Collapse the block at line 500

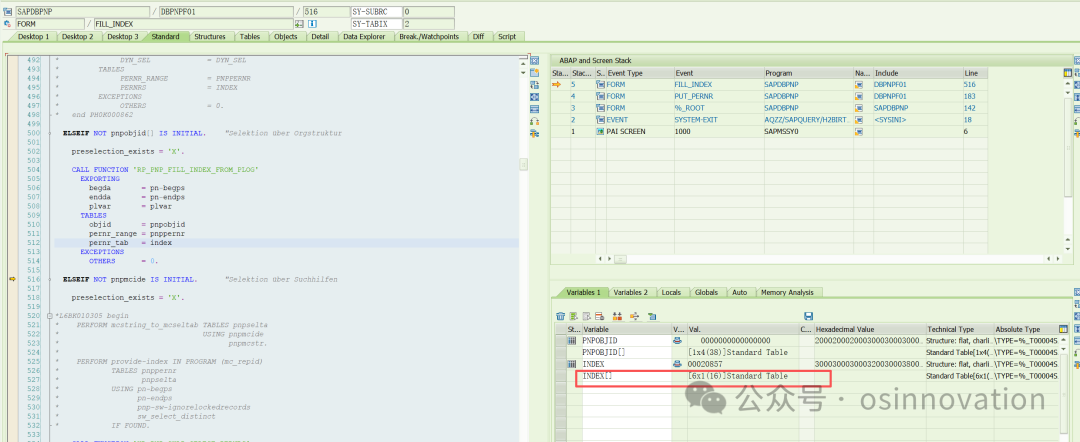click(49, 133)
